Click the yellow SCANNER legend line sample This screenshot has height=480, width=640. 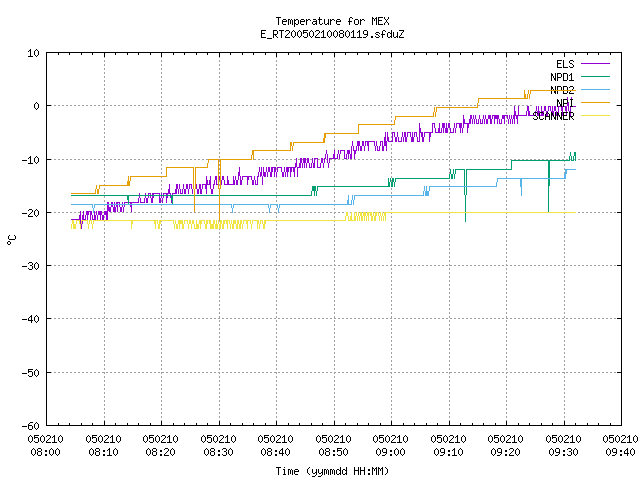(x=595, y=116)
